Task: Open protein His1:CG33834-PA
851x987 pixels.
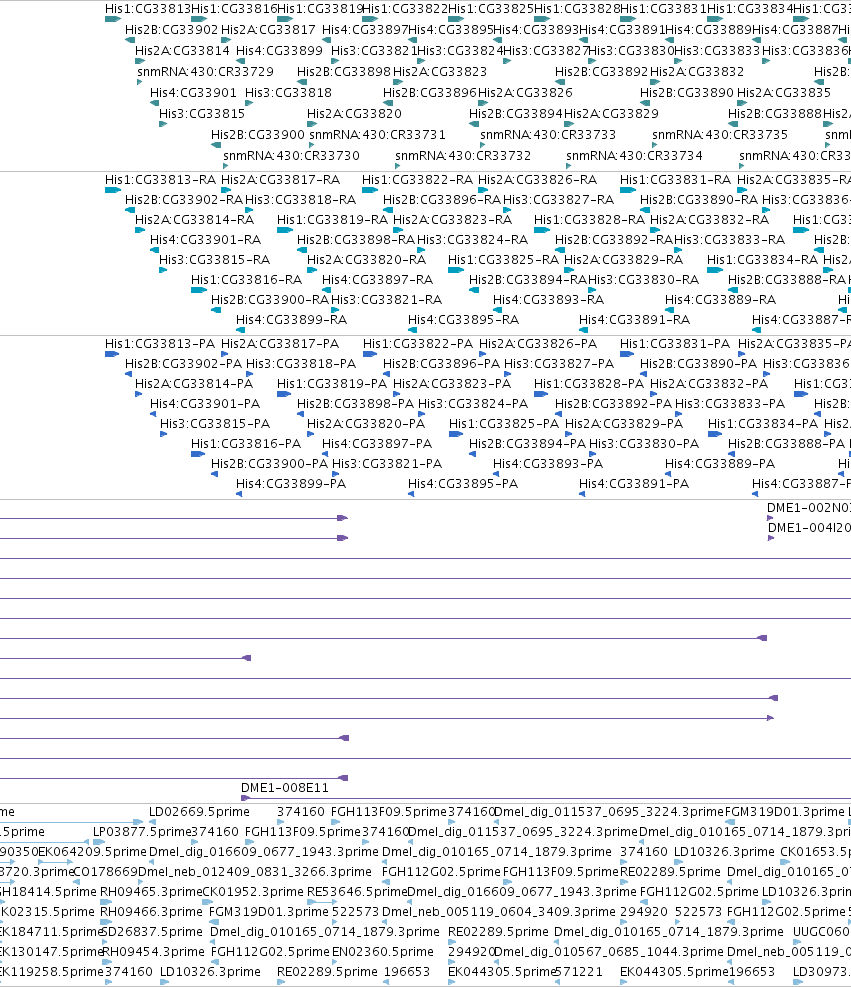Action: [x=763, y=424]
